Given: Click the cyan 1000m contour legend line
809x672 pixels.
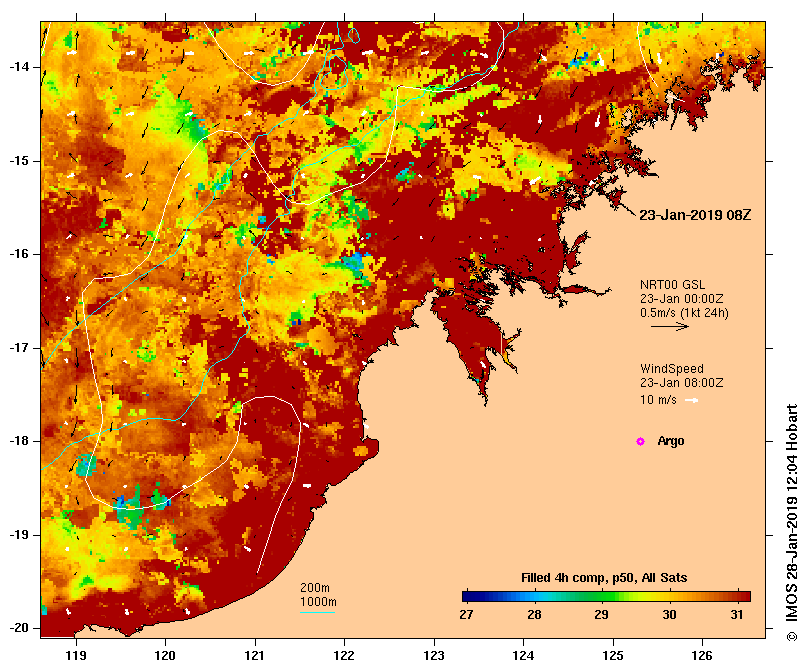Looking at the screenshot, I should pyautogui.click(x=318, y=613).
